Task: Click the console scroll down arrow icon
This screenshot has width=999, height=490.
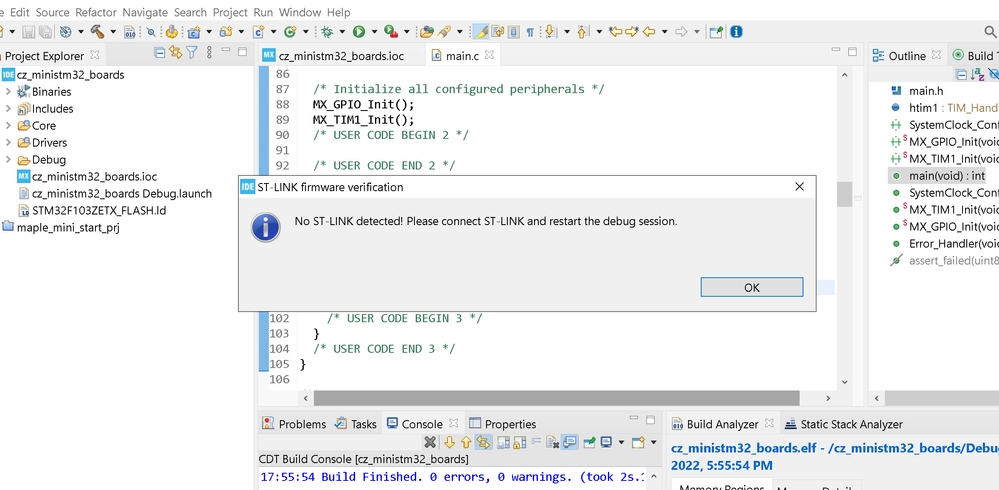Action: (449, 442)
